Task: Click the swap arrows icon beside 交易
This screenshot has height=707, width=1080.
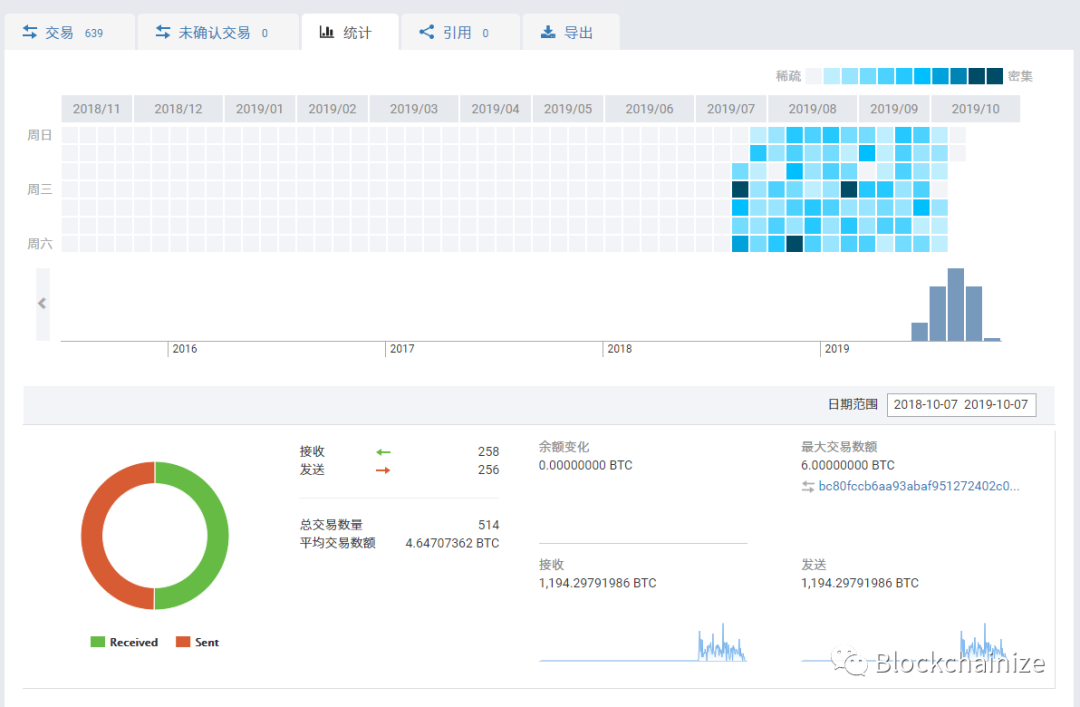Action: (30, 32)
